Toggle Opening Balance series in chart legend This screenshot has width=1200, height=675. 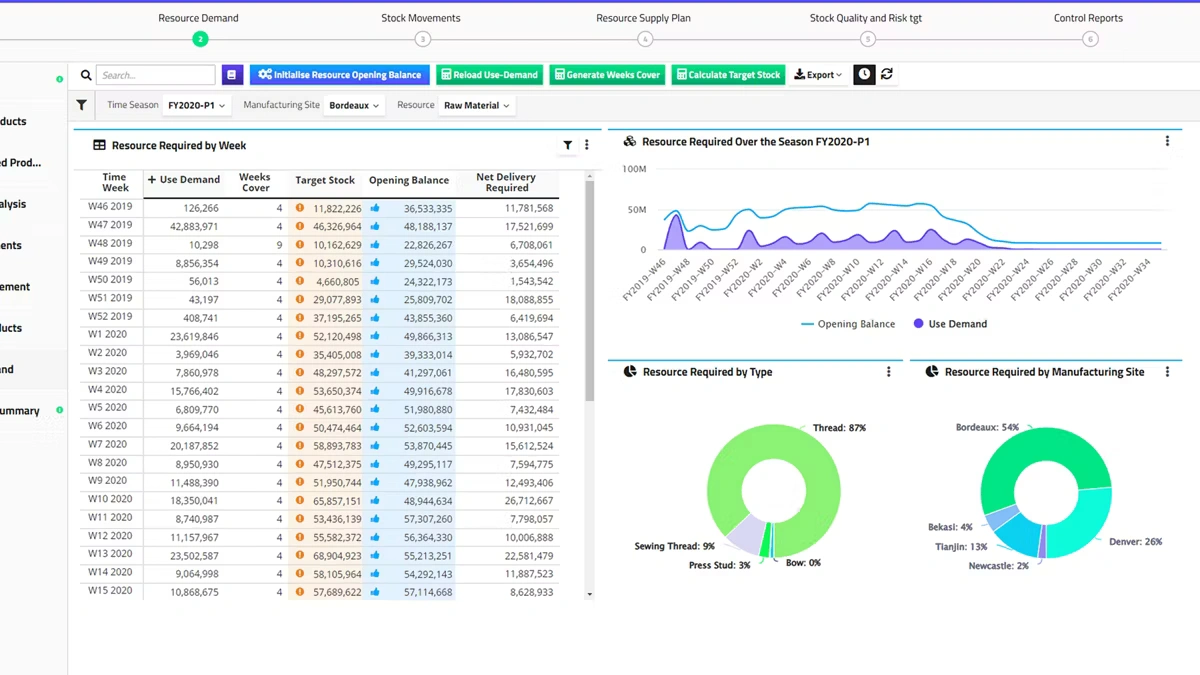847,324
